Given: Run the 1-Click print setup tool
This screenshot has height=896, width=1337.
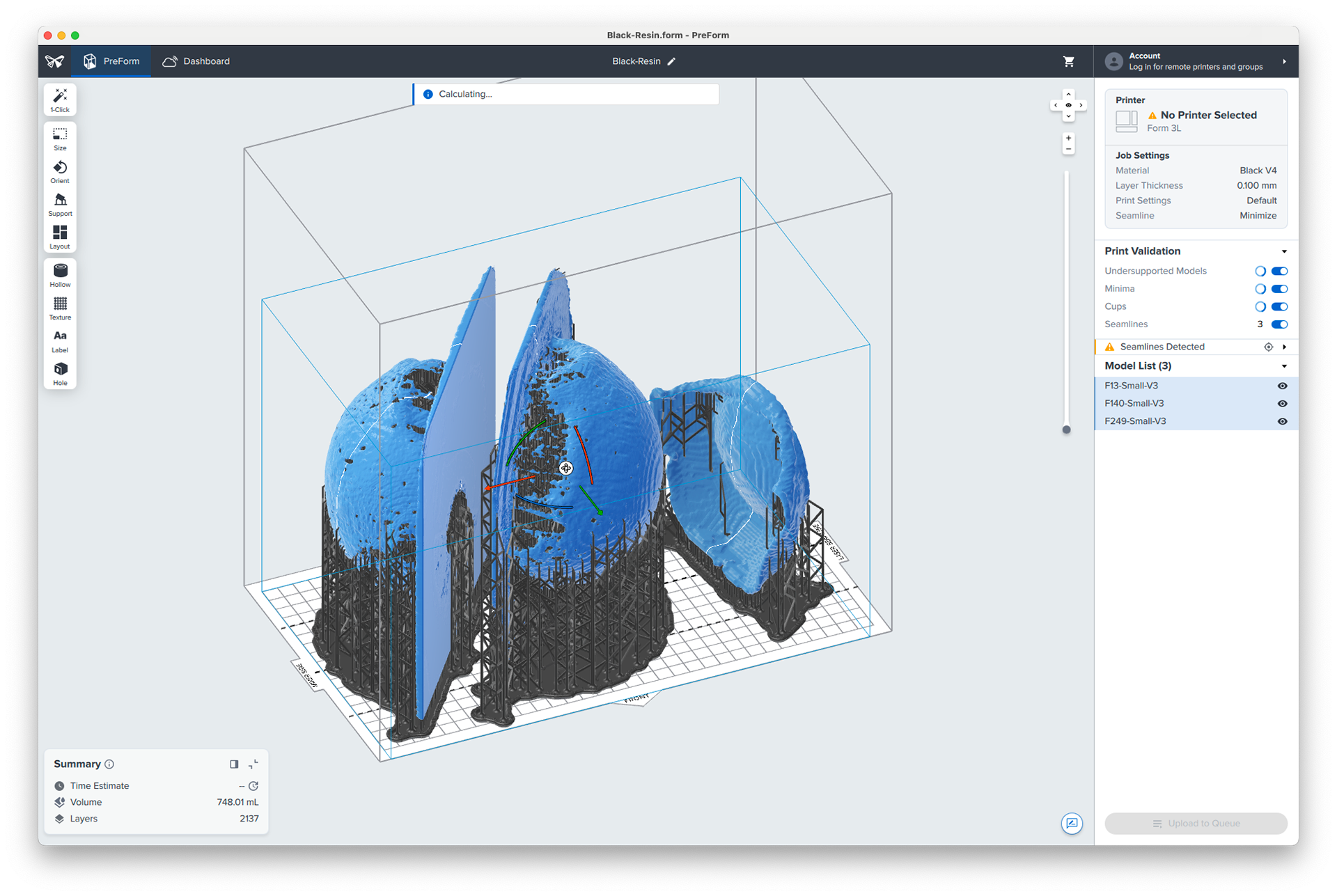Looking at the screenshot, I should [x=60, y=100].
